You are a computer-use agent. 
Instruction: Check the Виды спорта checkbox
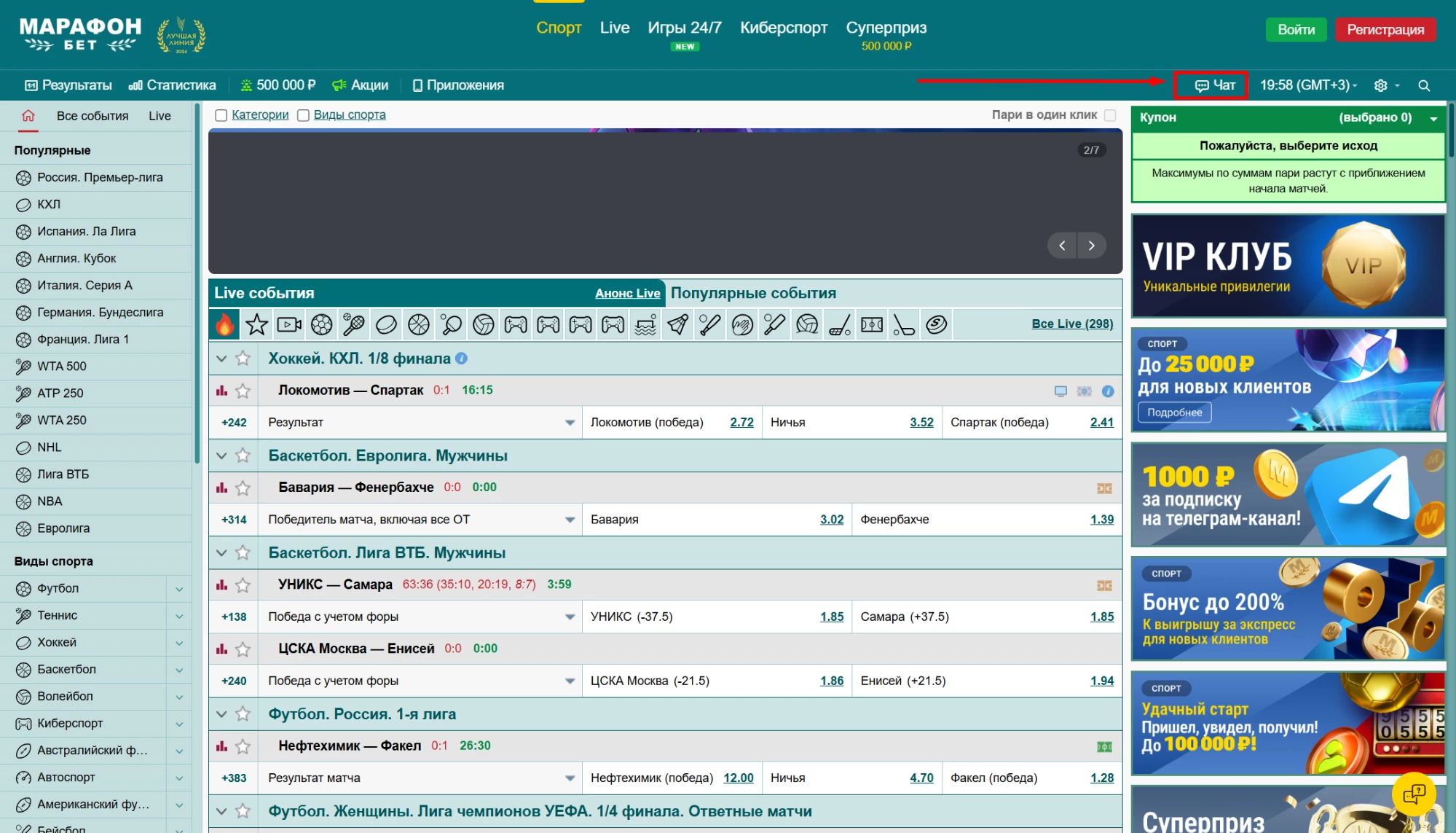(304, 115)
